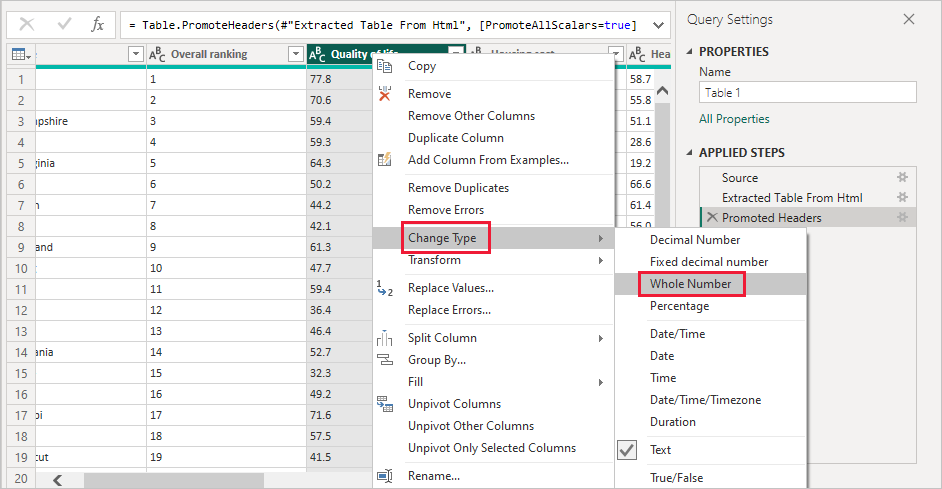
Task: Click the table icon in the grid corner
Action: [x=19, y=54]
